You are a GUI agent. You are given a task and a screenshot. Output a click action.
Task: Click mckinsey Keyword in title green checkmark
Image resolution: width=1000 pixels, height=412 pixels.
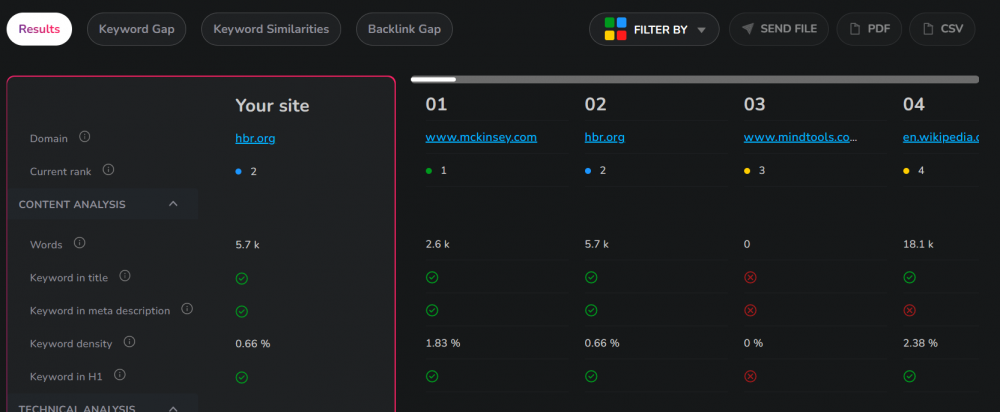432,277
